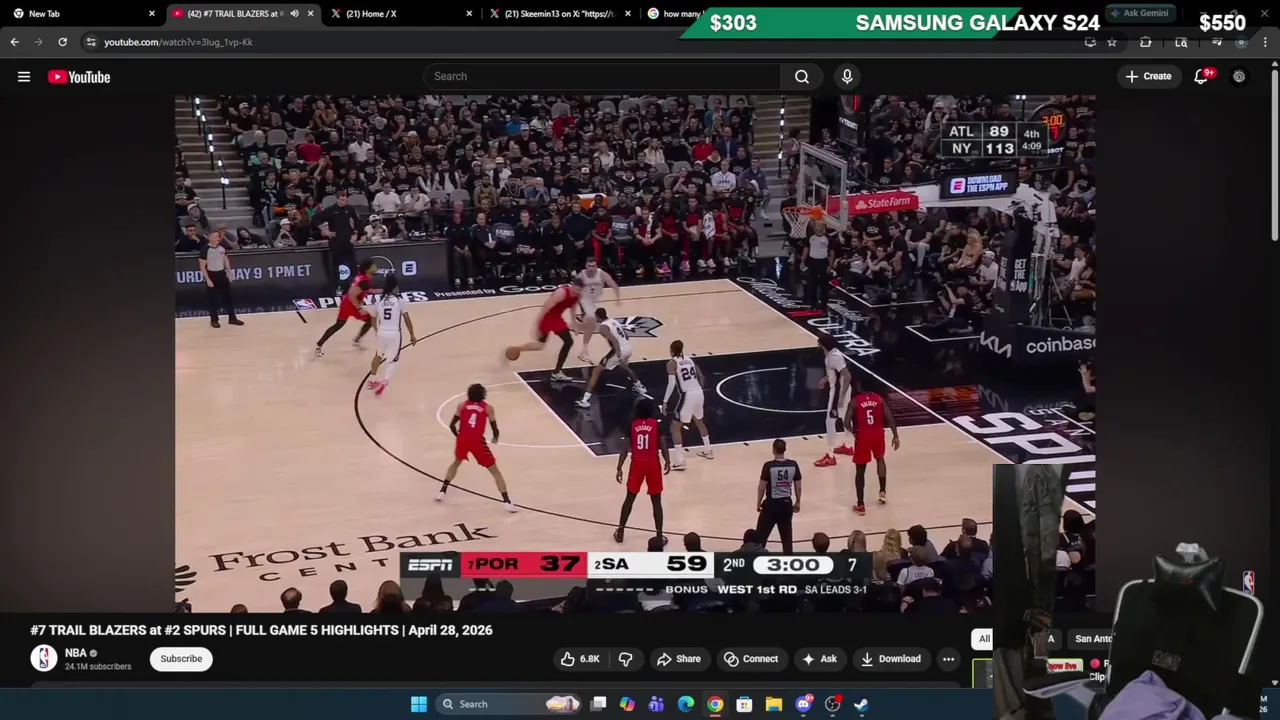Image resolution: width=1280 pixels, height=720 pixels.
Task: Focus the YouTube search field
Action: 603,76
